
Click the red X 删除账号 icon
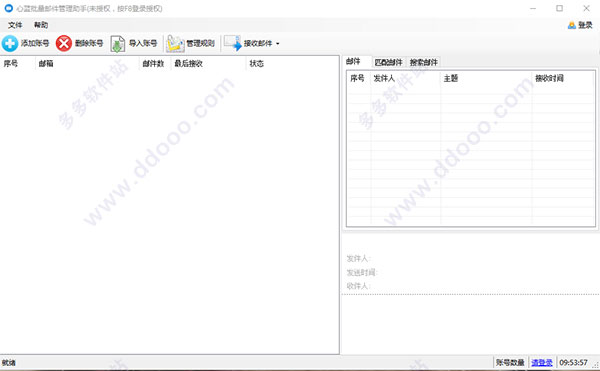click(64, 43)
